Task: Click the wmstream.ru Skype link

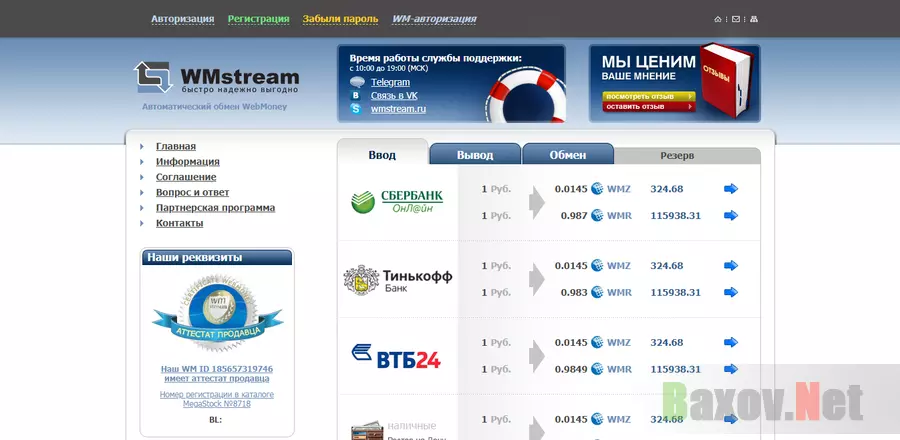Action: click(398, 109)
